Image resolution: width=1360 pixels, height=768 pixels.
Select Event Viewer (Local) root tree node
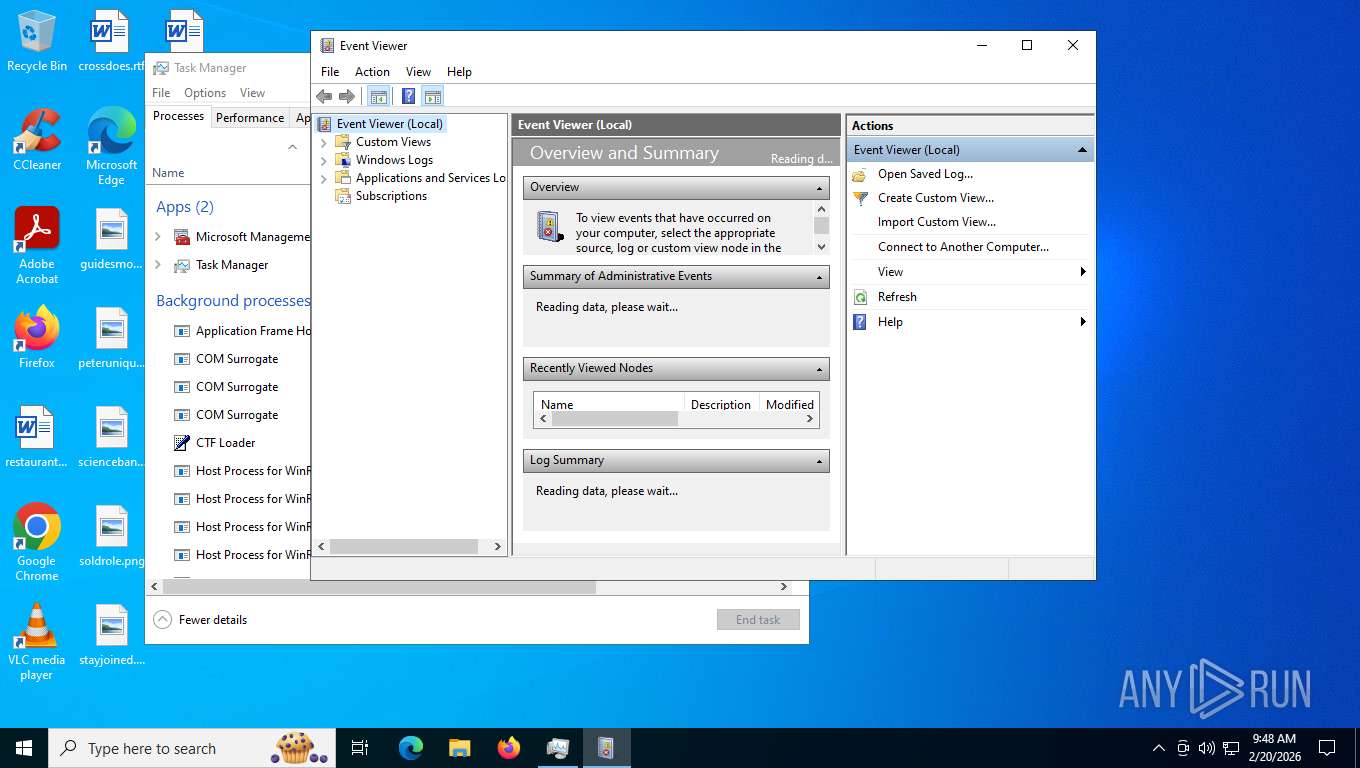click(389, 124)
